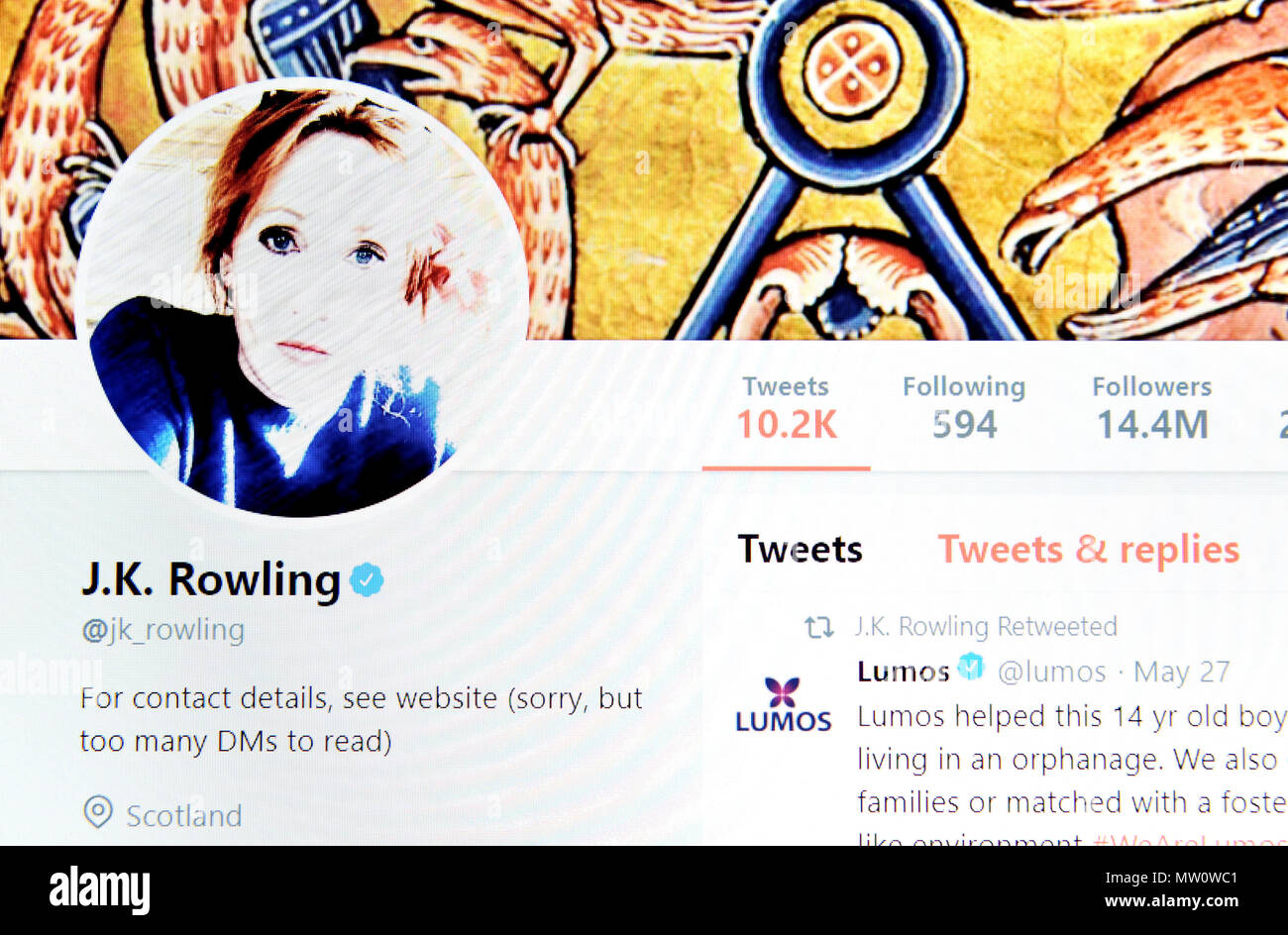Image resolution: width=1288 pixels, height=935 pixels.
Task: Click the blue verified badge beside J.K. Rowling
Action: coord(367,579)
